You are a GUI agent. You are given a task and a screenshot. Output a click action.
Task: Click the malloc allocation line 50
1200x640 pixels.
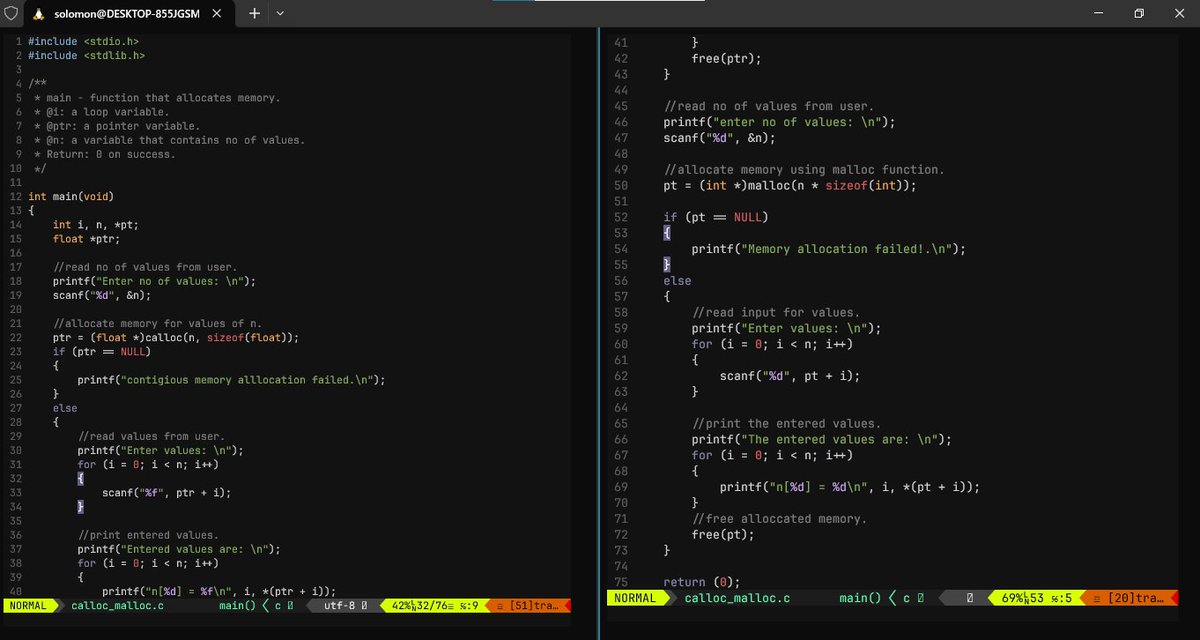790,186
